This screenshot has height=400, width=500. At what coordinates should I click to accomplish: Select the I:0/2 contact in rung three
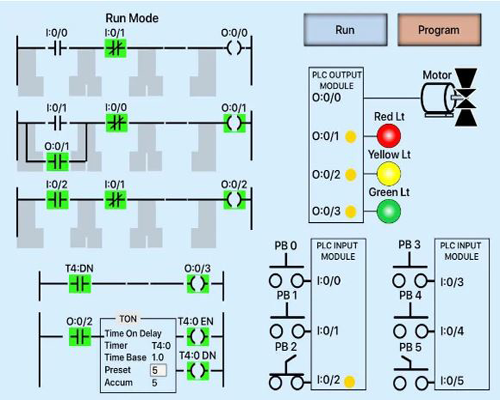[x=57, y=200]
